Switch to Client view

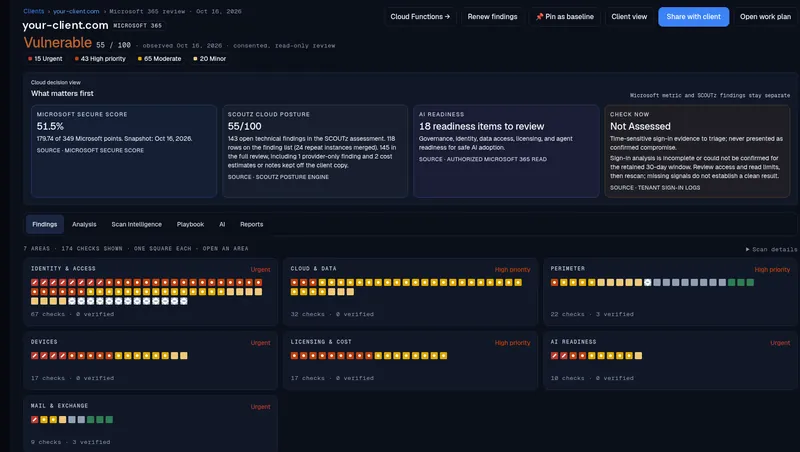[x=629, y=17]
